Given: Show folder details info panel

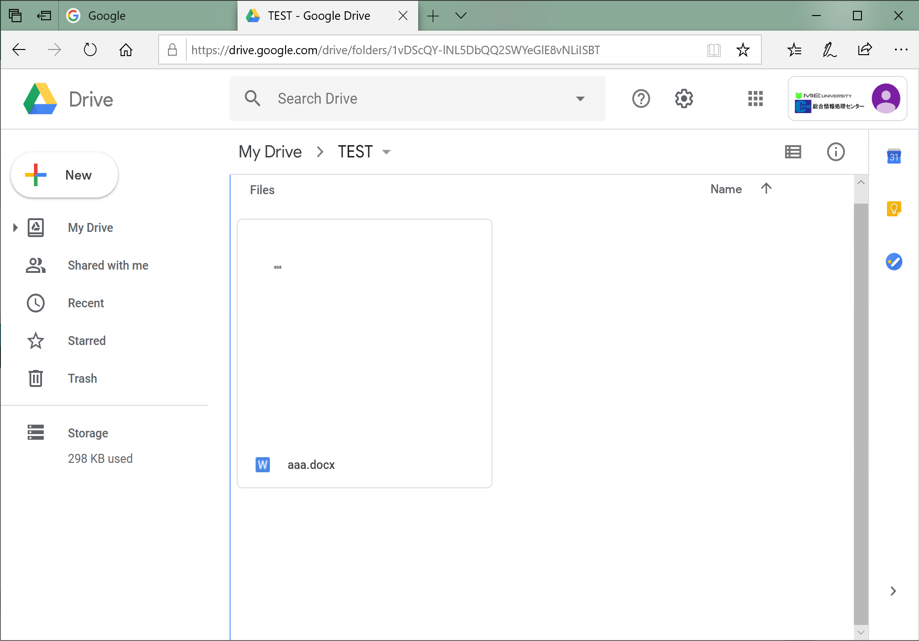Looking at the screenshot, I should point(836,152).
